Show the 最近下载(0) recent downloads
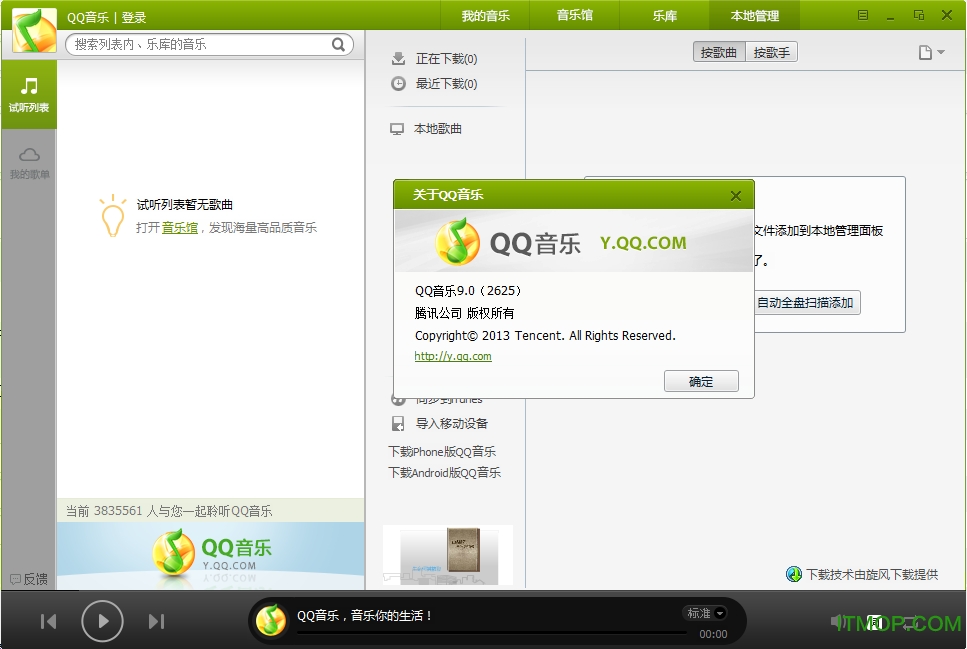 [x=435, y=83]
